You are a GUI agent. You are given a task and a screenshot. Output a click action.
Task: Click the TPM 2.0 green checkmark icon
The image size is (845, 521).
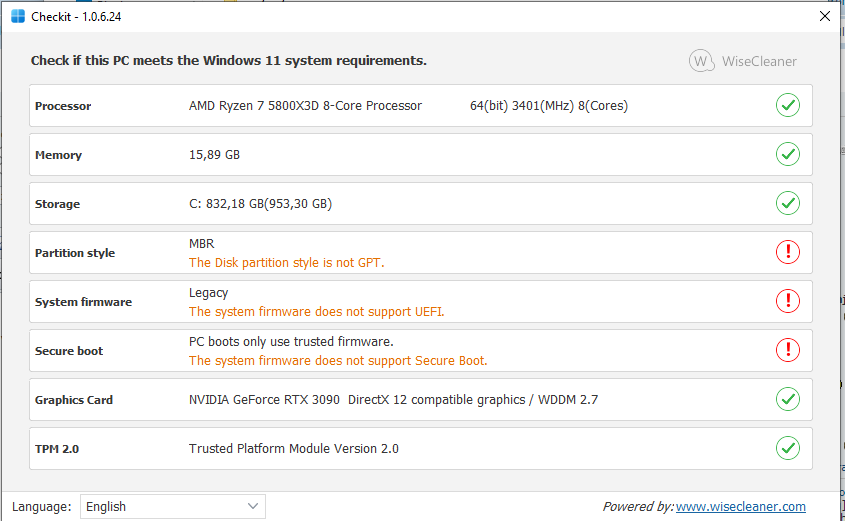click(x=788, y=448)
